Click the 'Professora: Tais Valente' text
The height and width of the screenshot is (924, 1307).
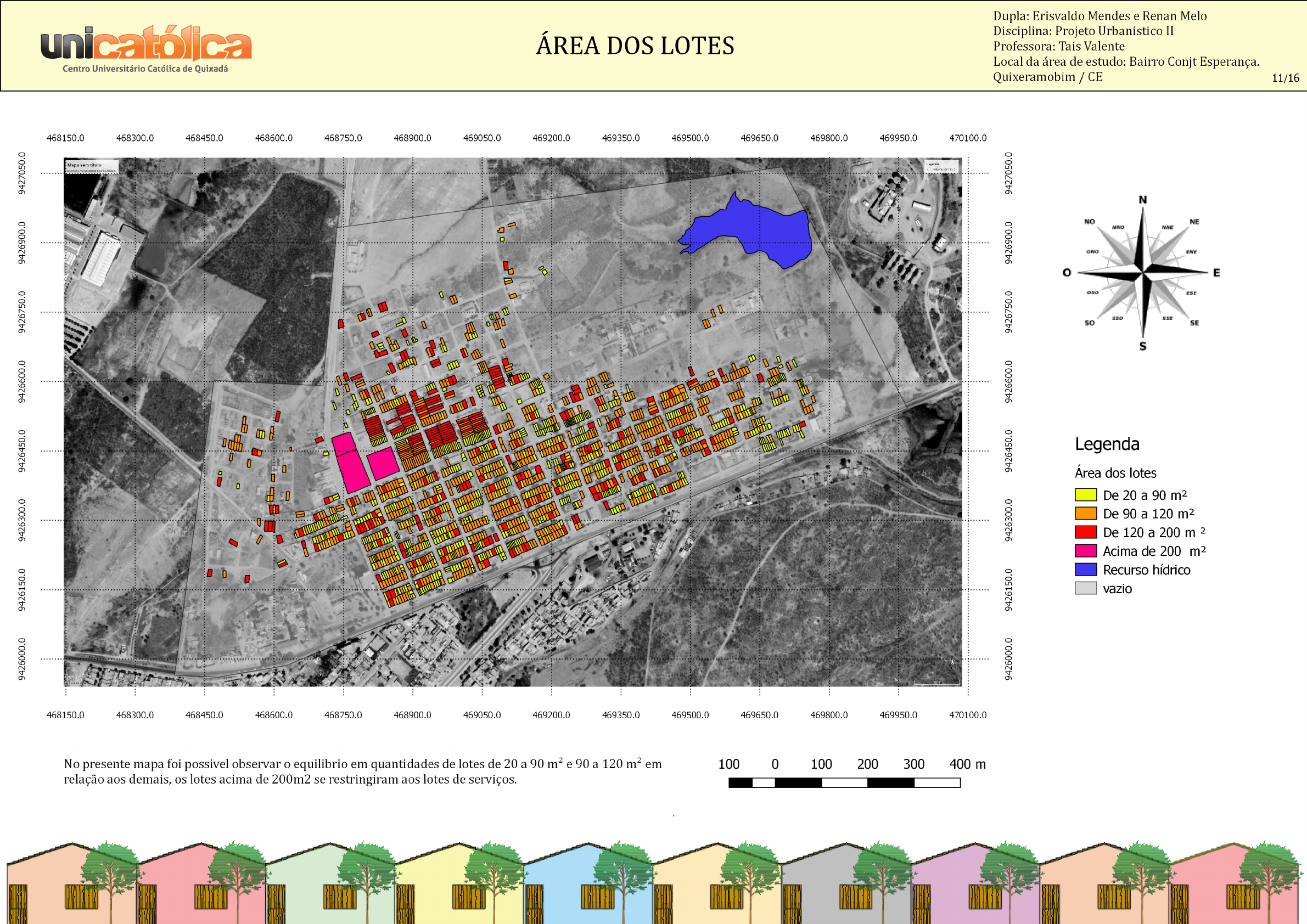pyautogui.click(x=1058, y=47)
